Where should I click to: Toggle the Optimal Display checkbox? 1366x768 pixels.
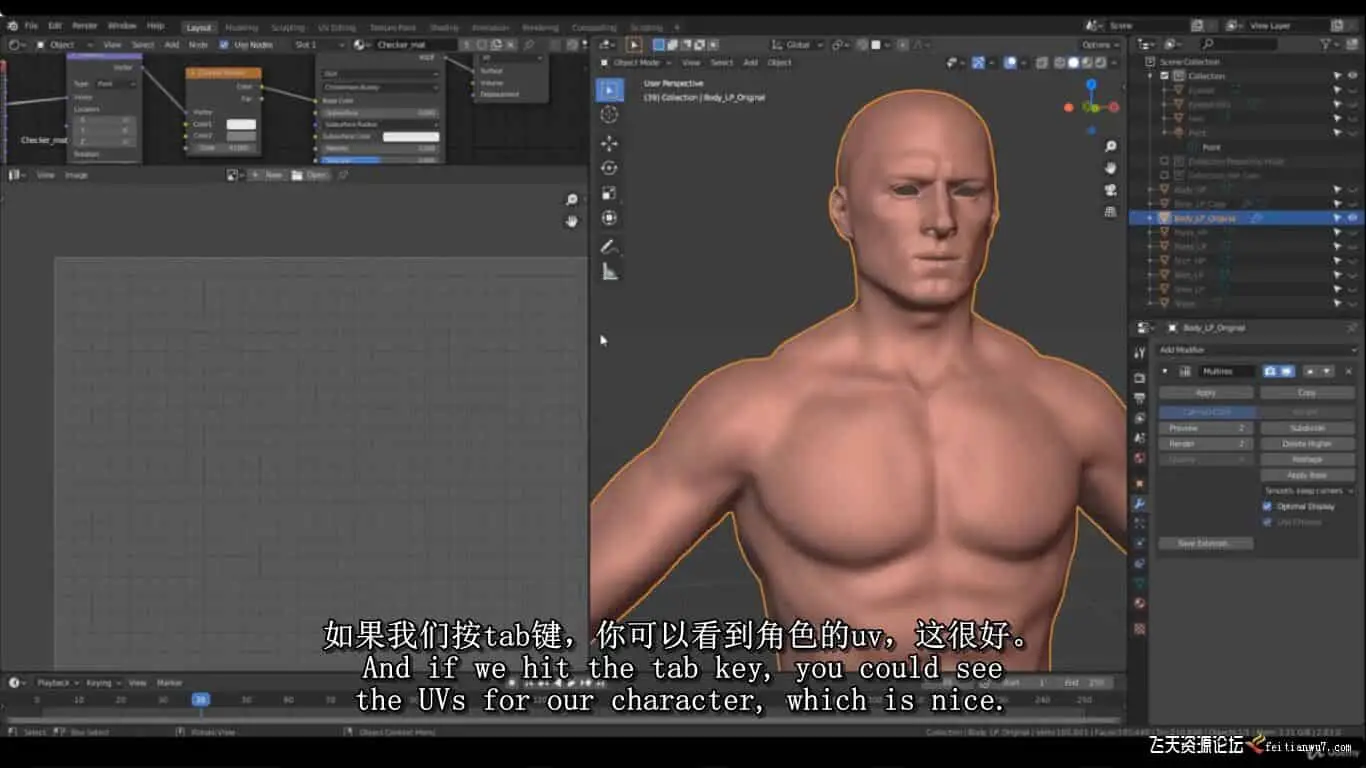(1267, 507)
